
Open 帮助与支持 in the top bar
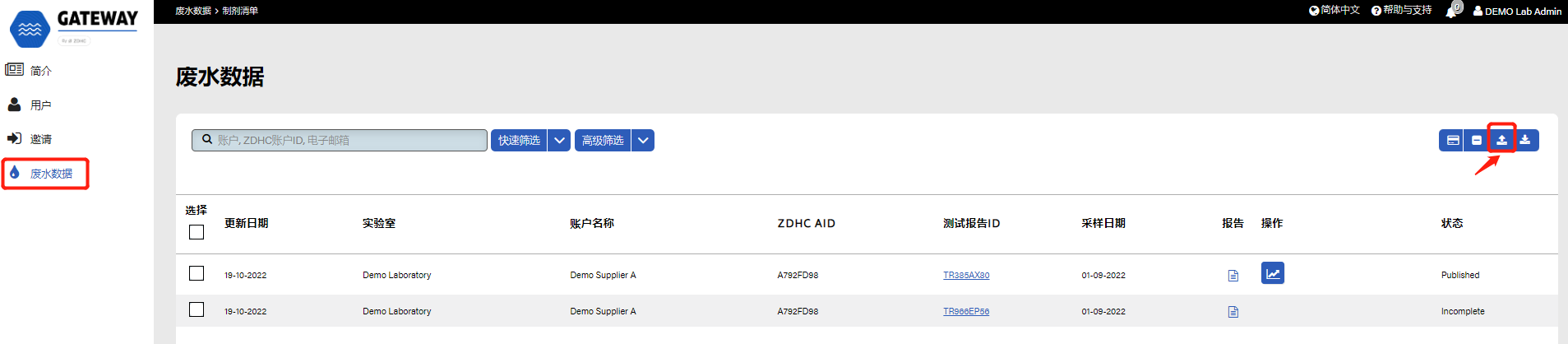(x=1402, y=11)
